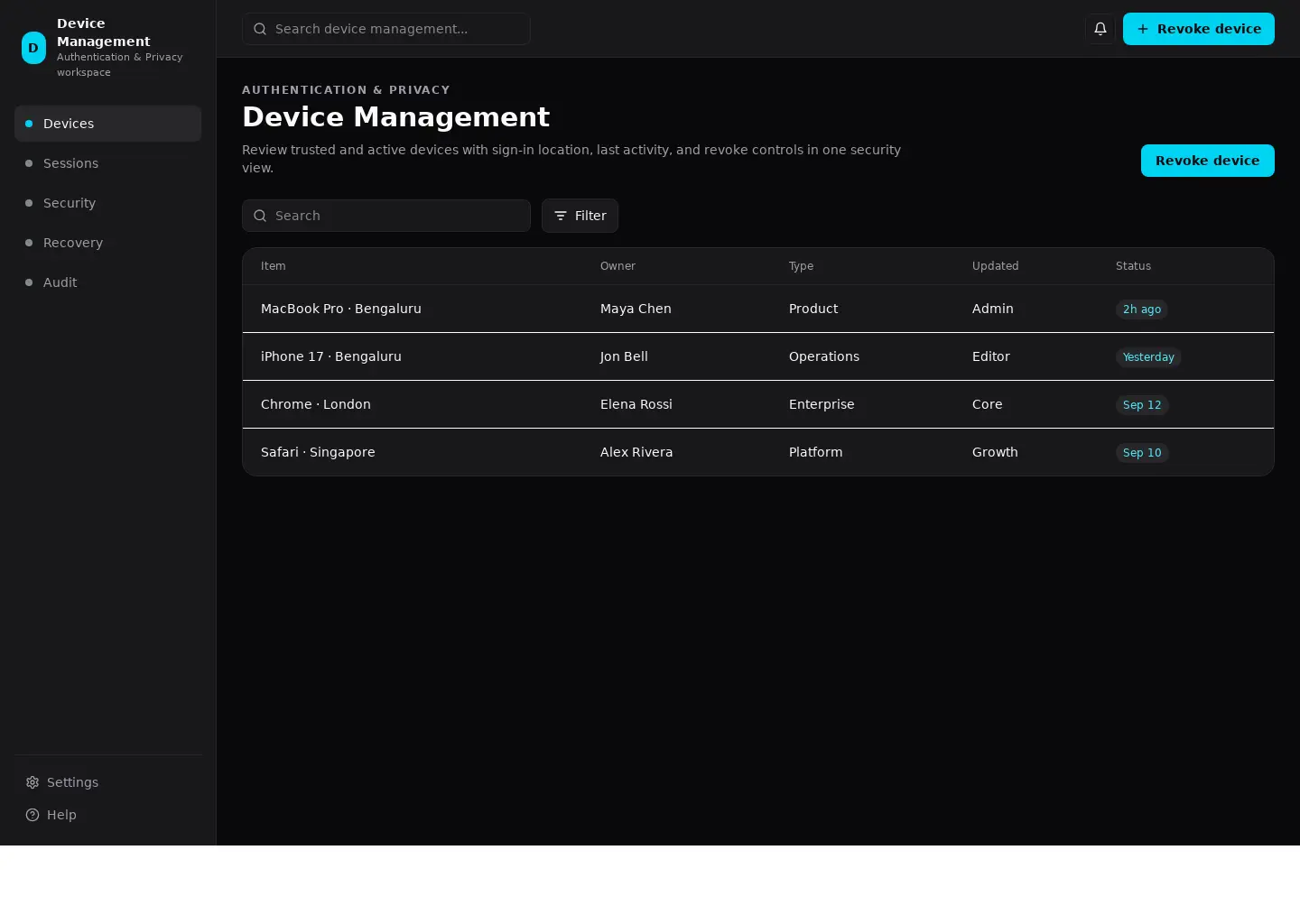Click the table search magnifier icon

tap(260, 216)
